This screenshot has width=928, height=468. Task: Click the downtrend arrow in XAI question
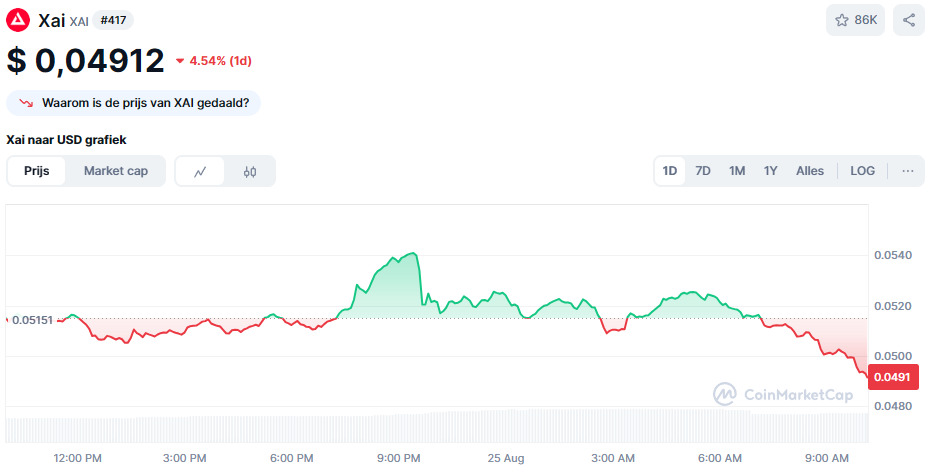pyautogui.click(x=25, y=103)
